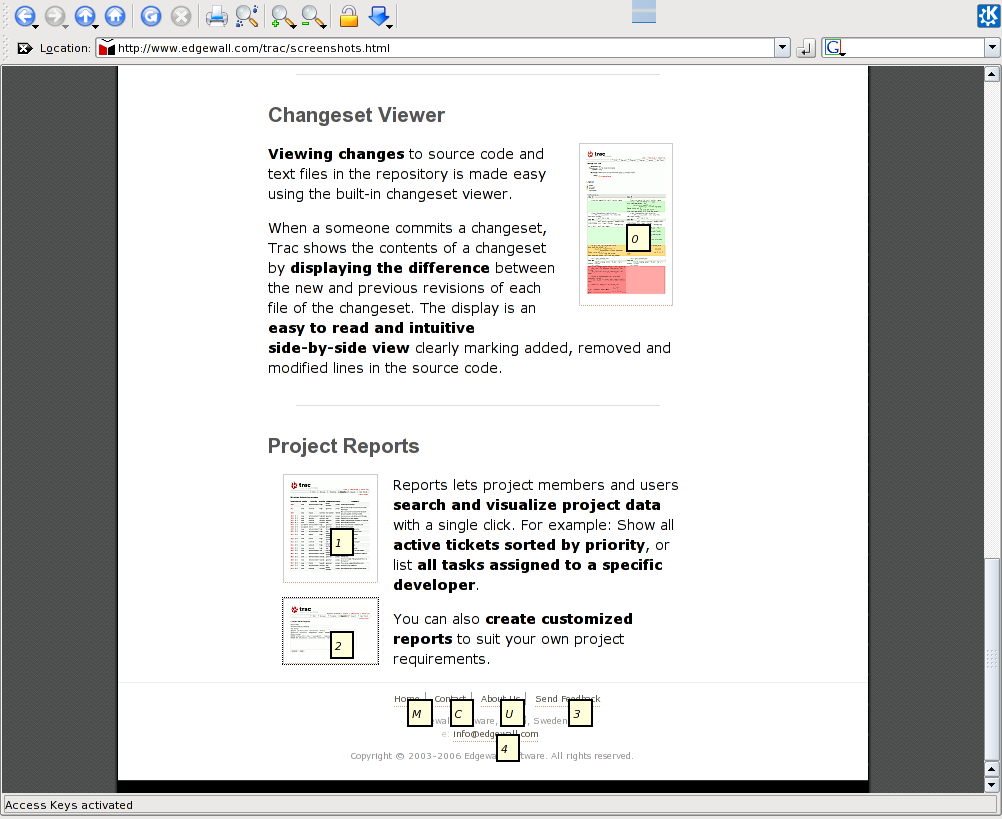Click the Security padlock icon

tap(348, 16)
